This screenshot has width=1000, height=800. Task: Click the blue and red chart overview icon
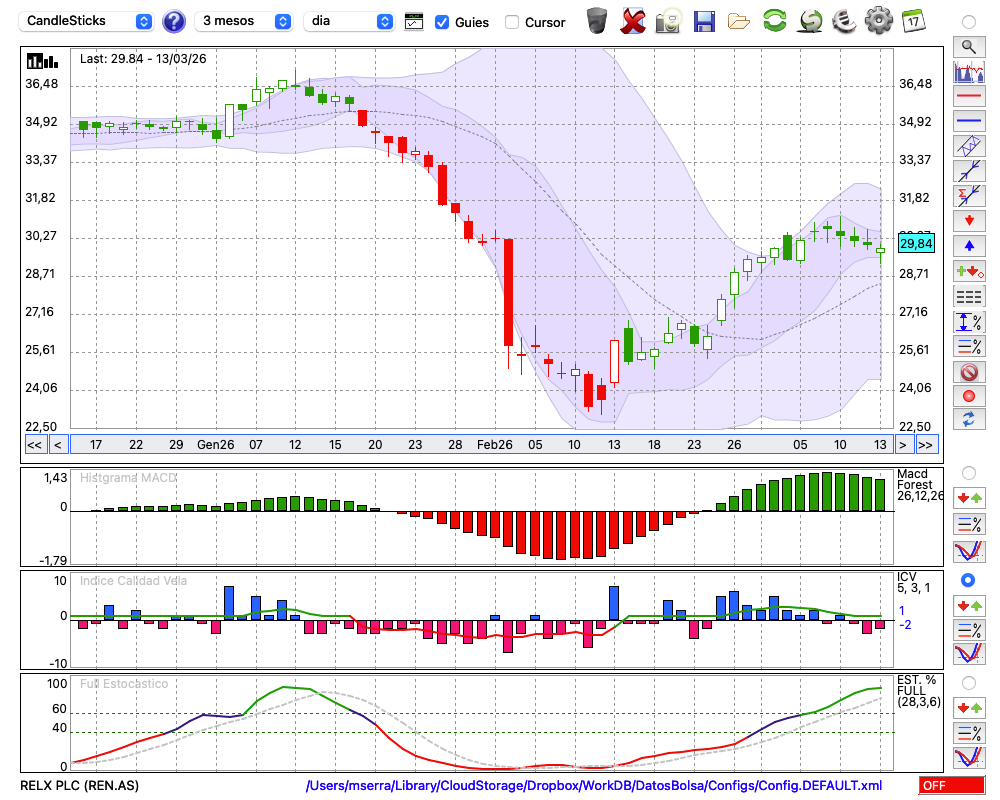pos(969,71)
